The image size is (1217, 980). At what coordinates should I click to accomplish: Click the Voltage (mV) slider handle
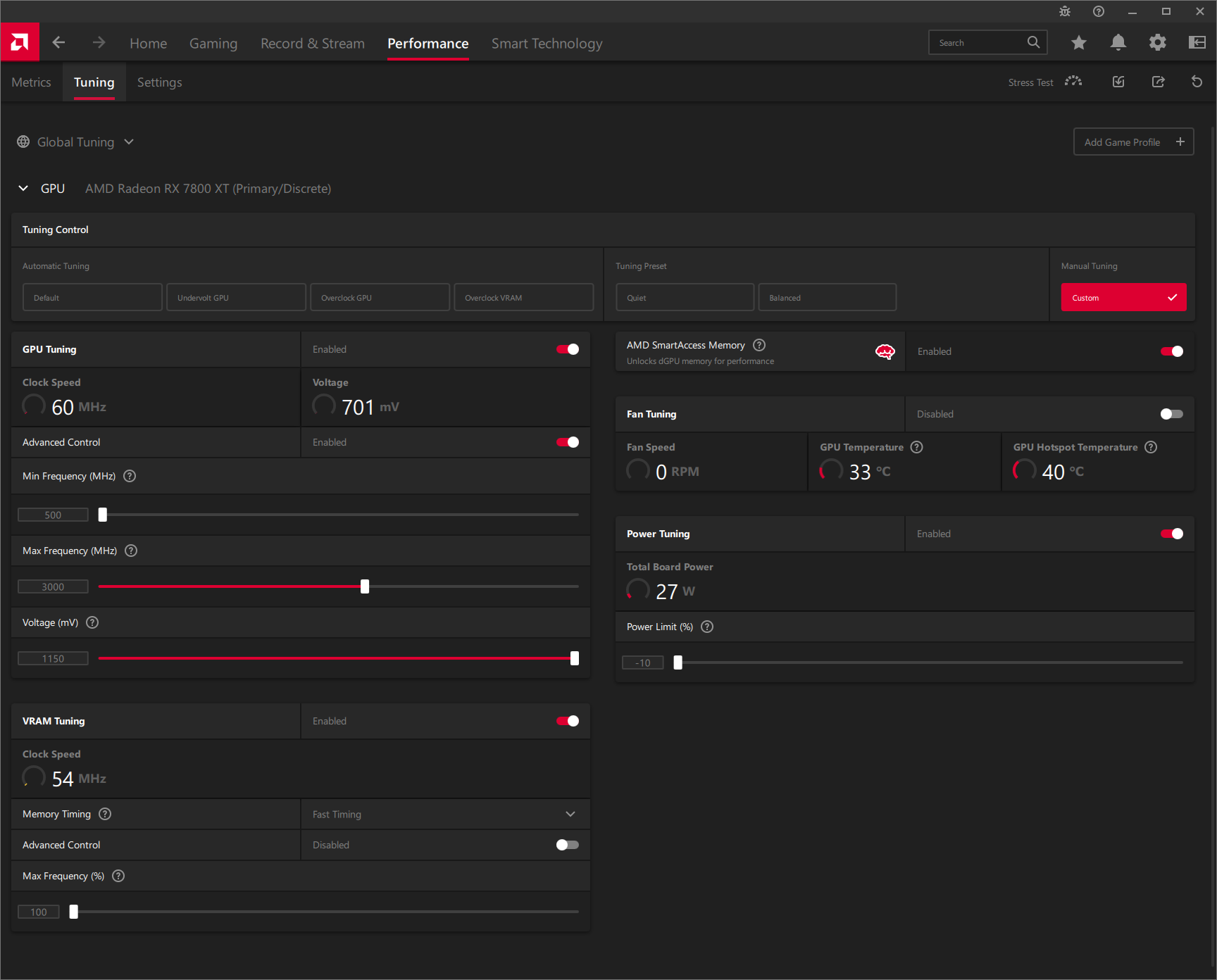[575, 658]
